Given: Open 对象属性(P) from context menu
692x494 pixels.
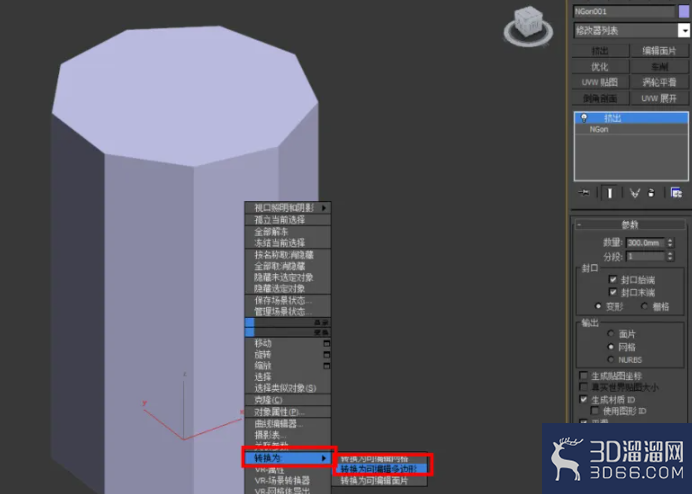Looking at the screenshot, I should (288, 412).
